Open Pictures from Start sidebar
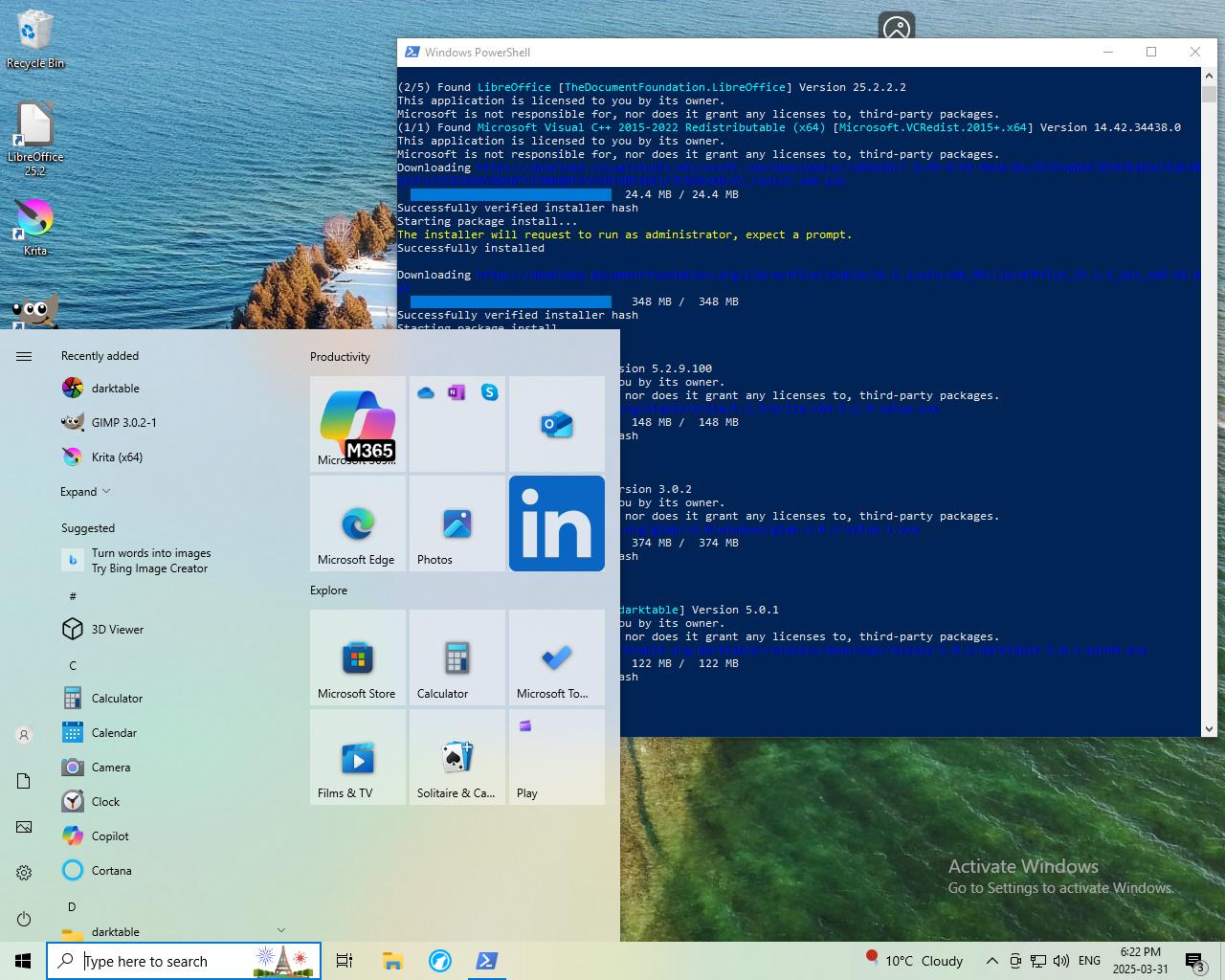Image resolution: width=1225 pixels, height=980 pixels. [24, 827]
